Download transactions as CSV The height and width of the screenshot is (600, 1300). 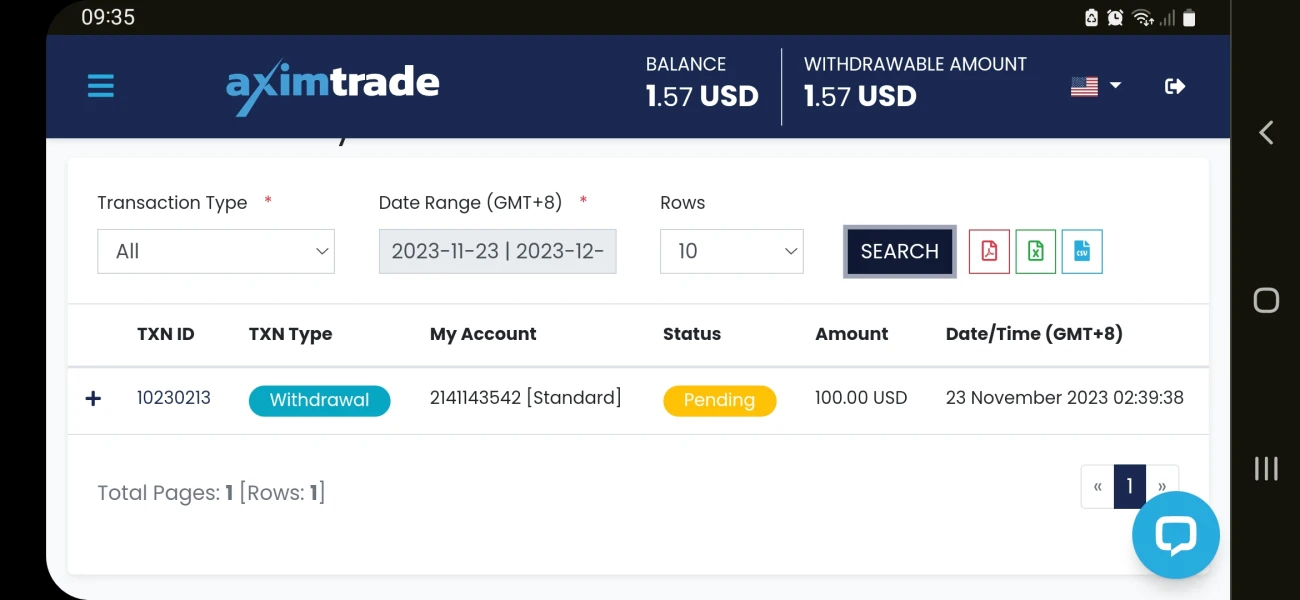pyautogui.click(x=1082, y=251)
